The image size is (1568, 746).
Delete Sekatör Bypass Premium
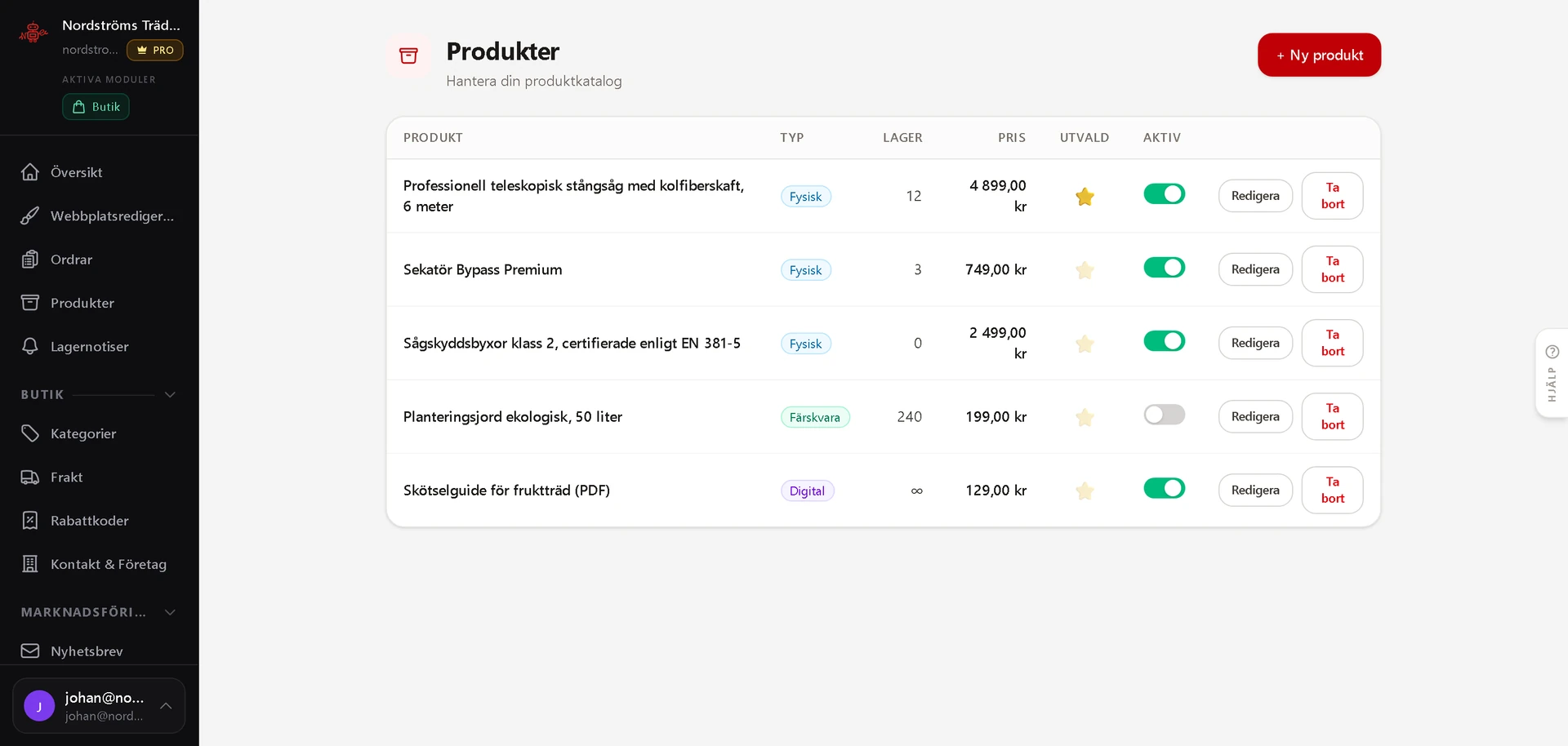point(1332,269)
